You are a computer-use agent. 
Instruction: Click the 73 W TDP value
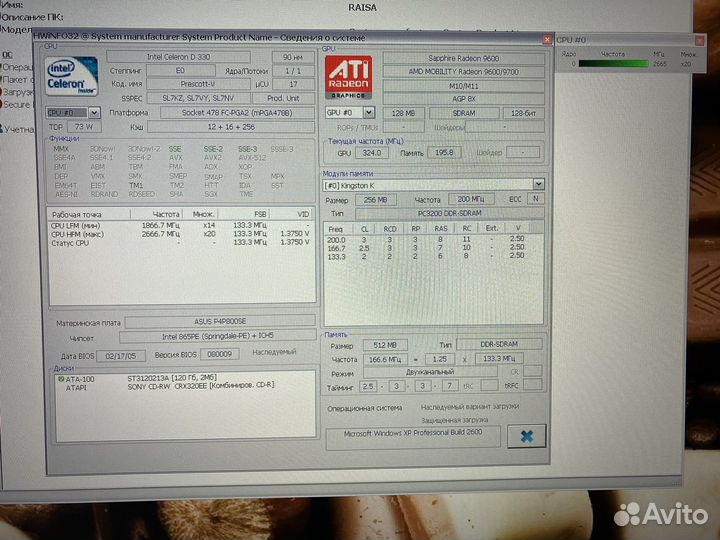[x=84, y=126]
